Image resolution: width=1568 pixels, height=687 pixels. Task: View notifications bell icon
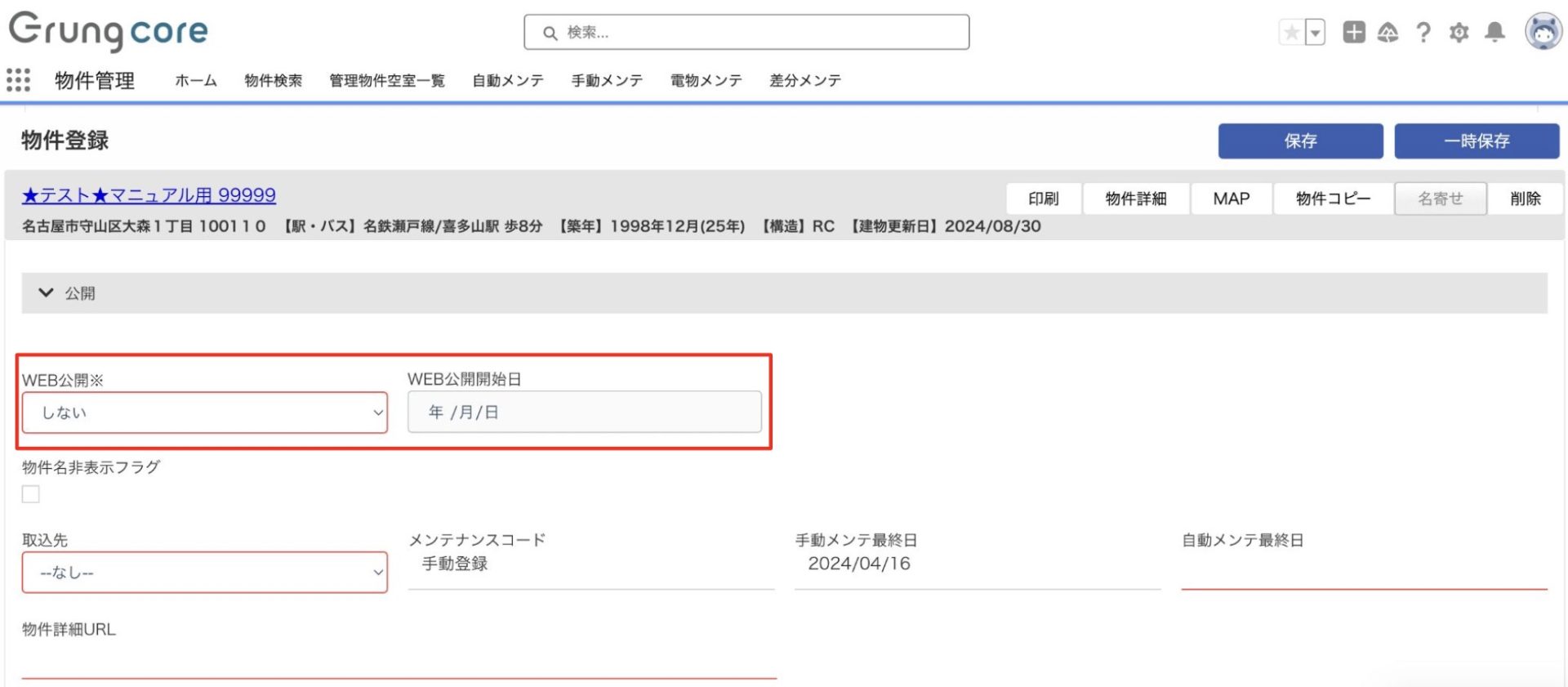pyautogui.click(x=1494, y=32)
